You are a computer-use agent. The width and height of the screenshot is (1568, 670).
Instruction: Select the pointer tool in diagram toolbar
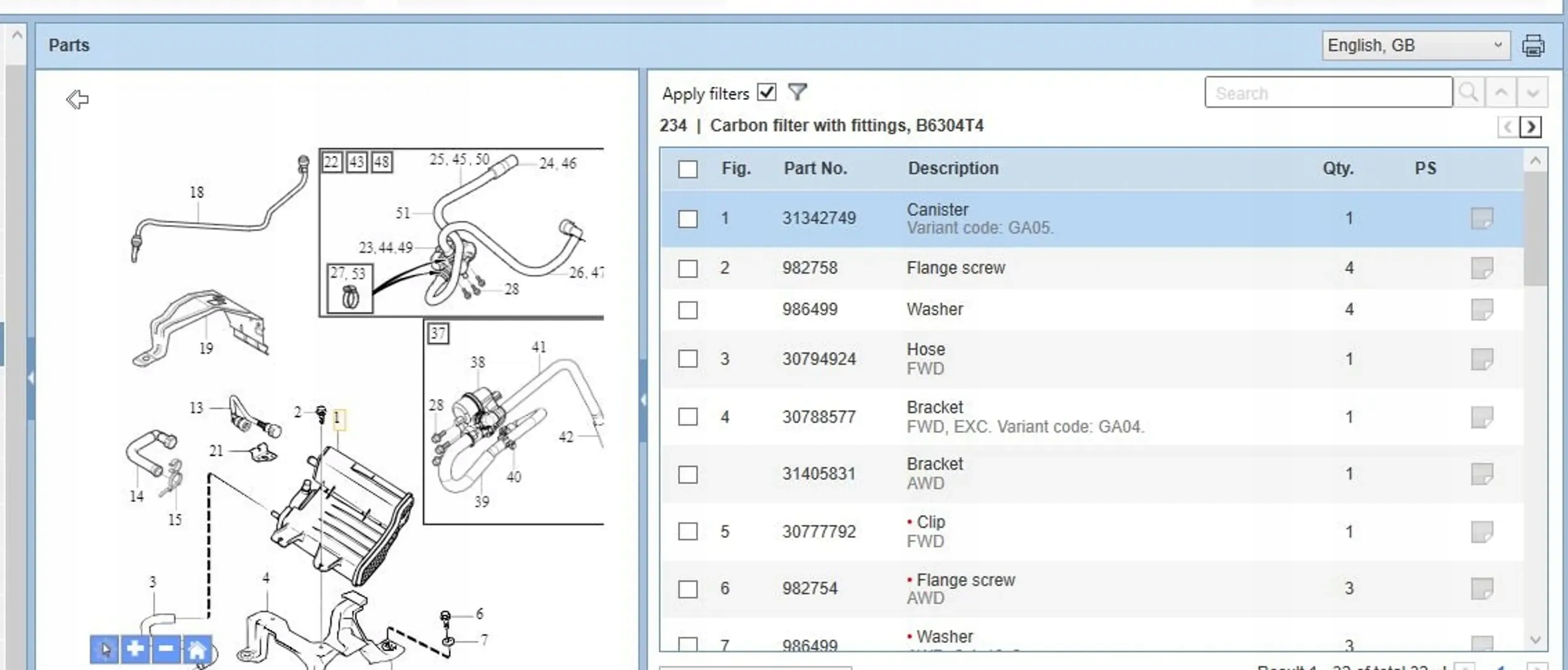click(104, 649)
